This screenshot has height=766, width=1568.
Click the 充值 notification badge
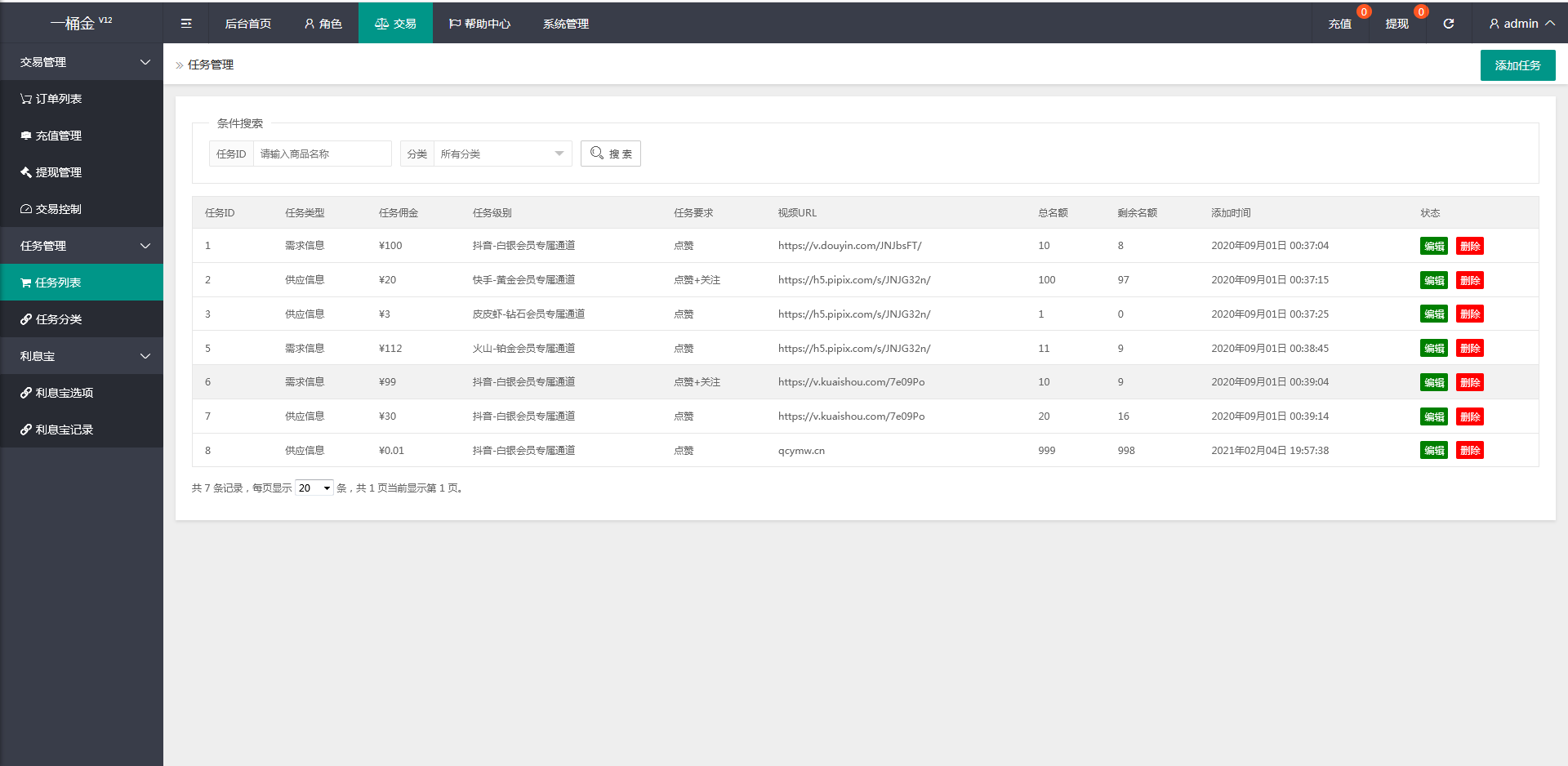[x=1364, y=11]
